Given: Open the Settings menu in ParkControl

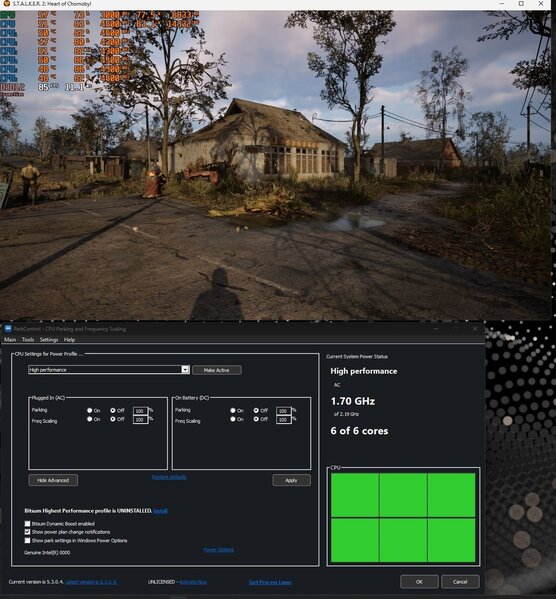Looking at the screenshot, I should (49, 340).
